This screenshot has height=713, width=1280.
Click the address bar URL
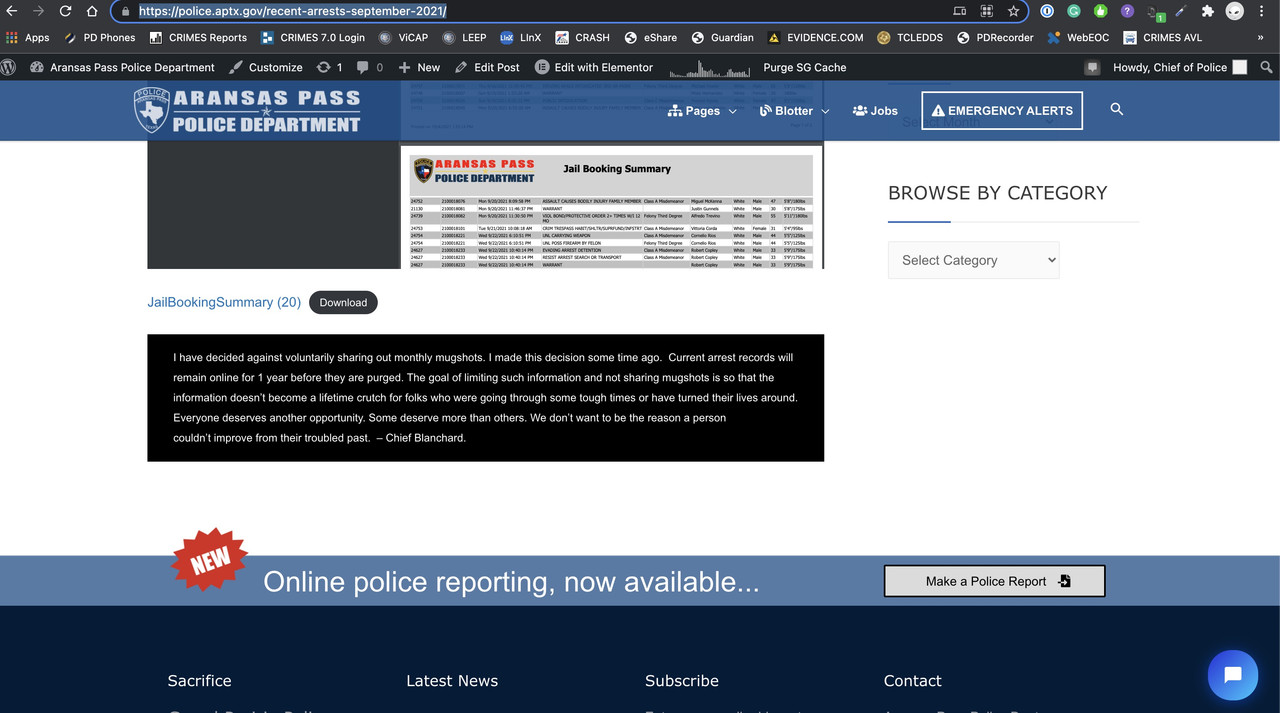click(293, 11)
